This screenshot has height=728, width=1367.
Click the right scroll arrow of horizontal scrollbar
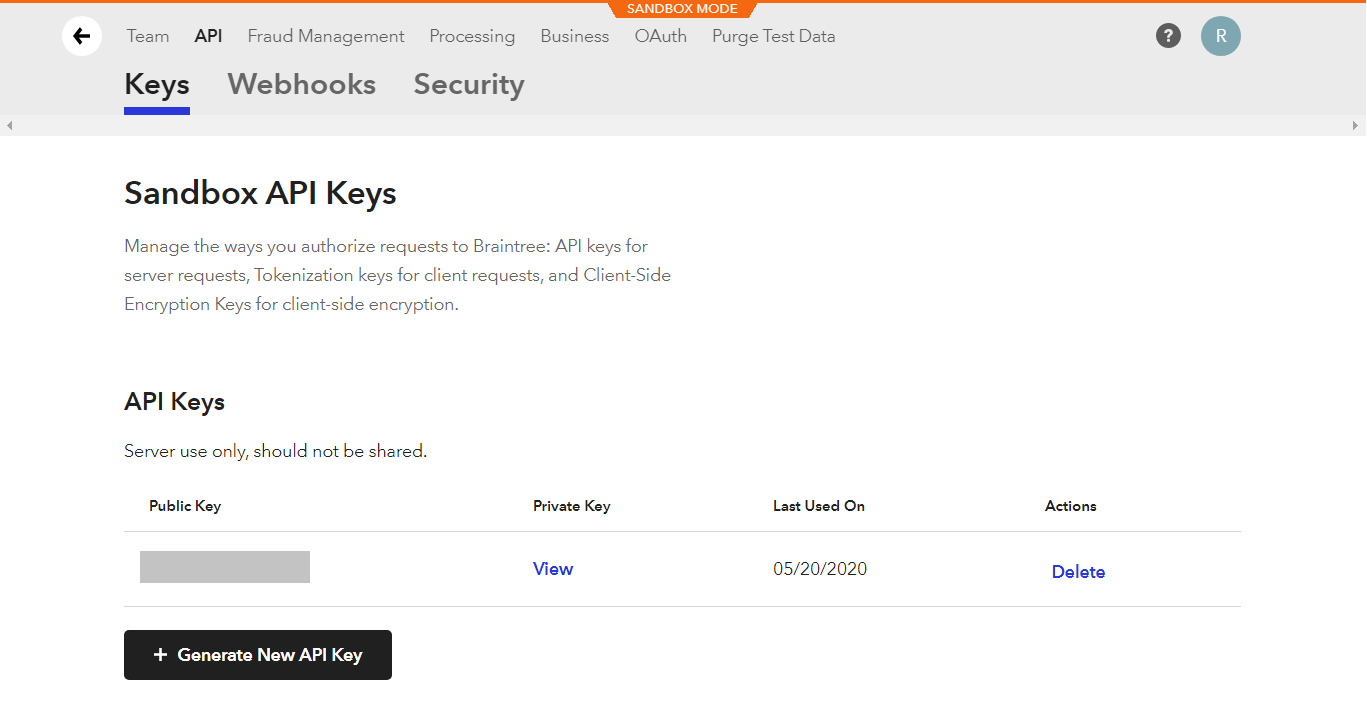tap(1357, 126)
